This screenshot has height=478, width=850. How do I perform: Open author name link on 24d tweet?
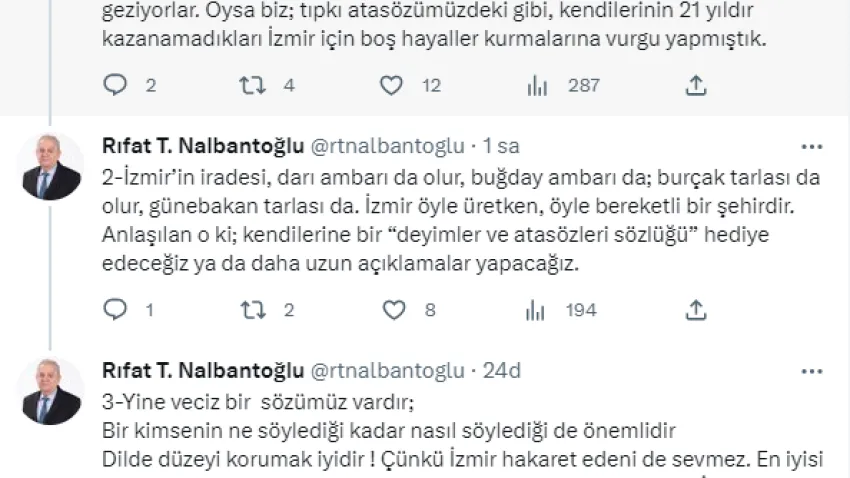click(x=203, y=371)
